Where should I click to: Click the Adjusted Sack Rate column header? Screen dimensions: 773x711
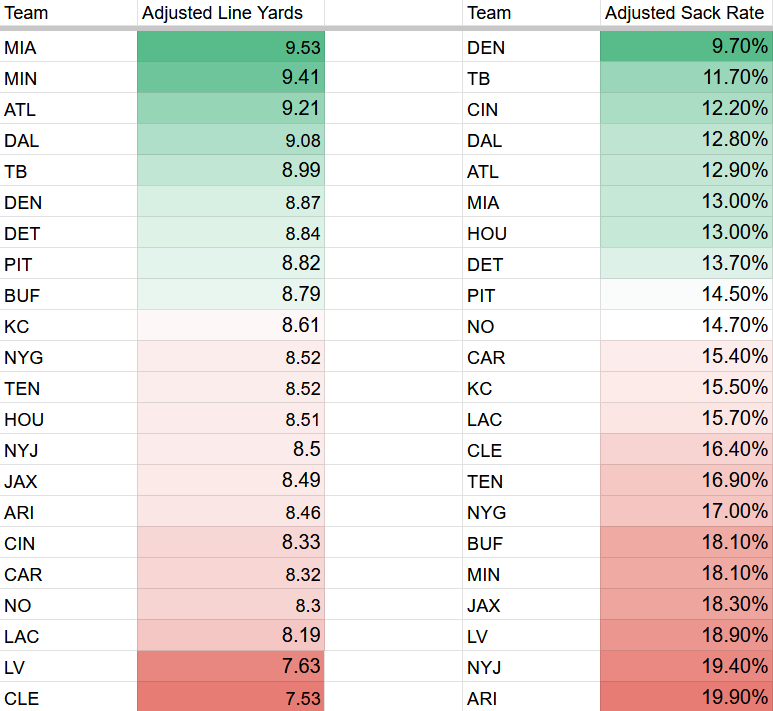(684, 13)
